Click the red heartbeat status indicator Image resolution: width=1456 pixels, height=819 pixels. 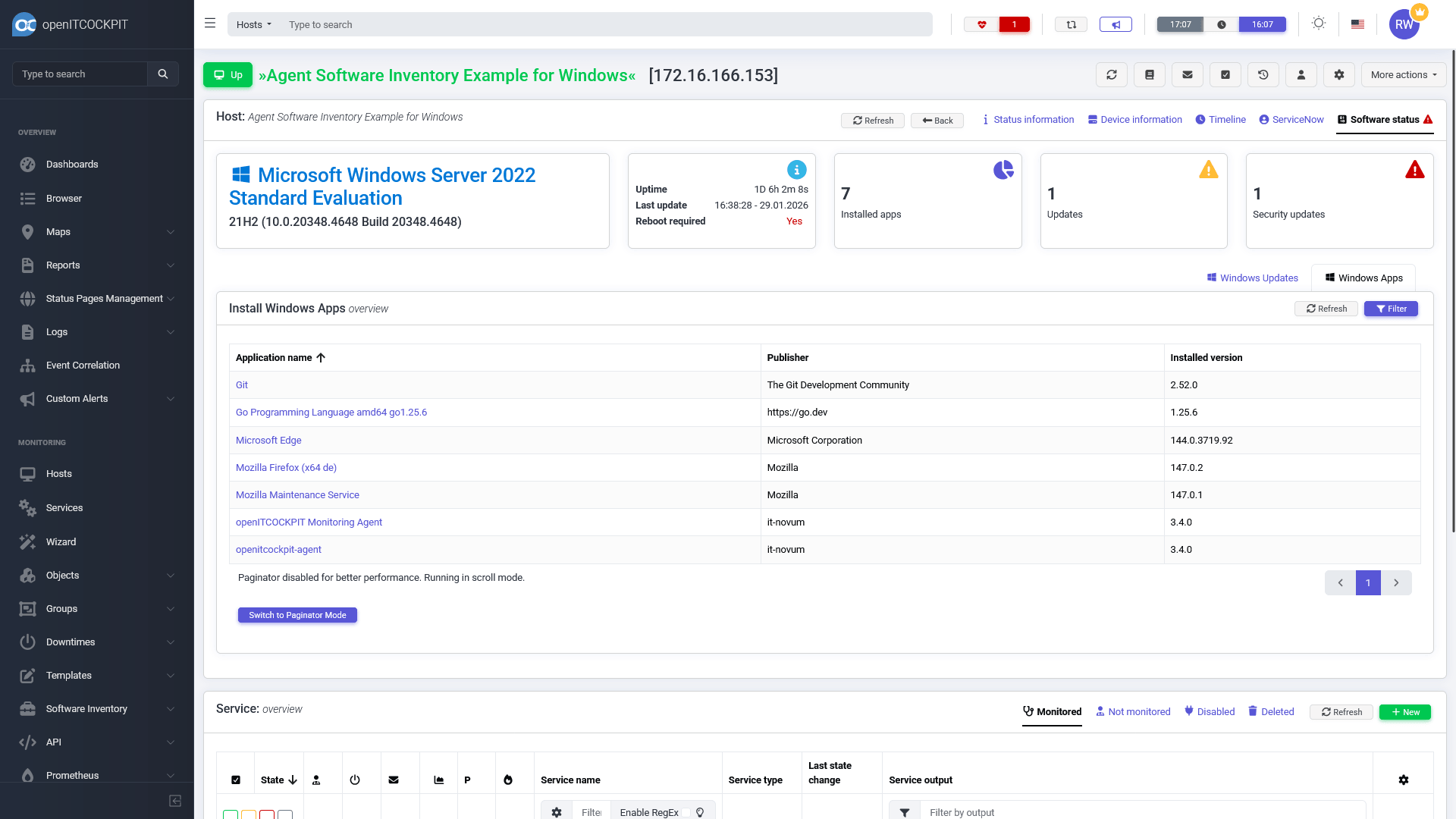coord(982,24)
